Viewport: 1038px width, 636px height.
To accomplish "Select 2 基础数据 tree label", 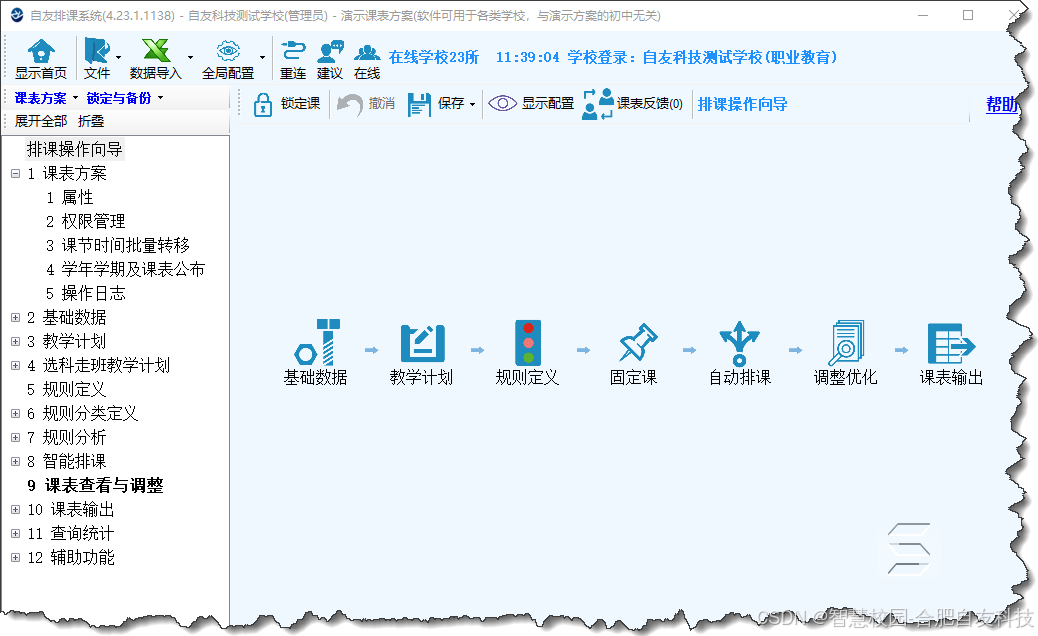I will pyautogui.click(x=67, y=318).
